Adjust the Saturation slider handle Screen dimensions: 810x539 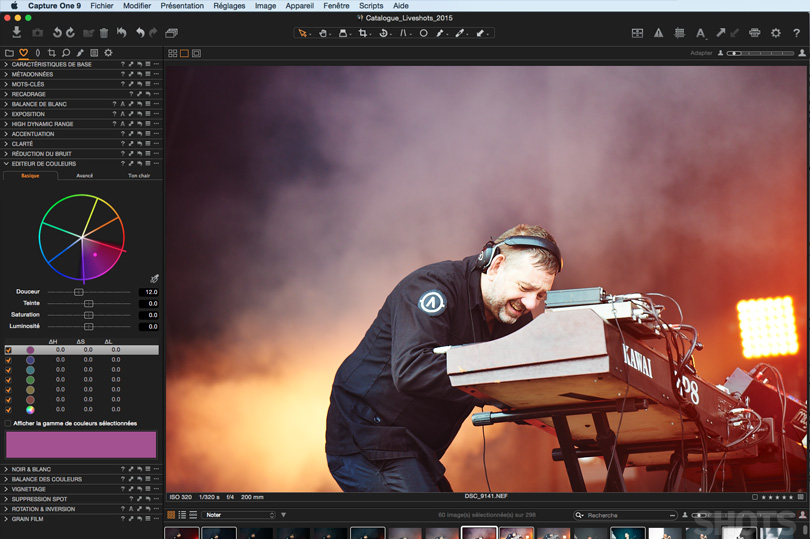pyautogui.click(x=88, y=315)
